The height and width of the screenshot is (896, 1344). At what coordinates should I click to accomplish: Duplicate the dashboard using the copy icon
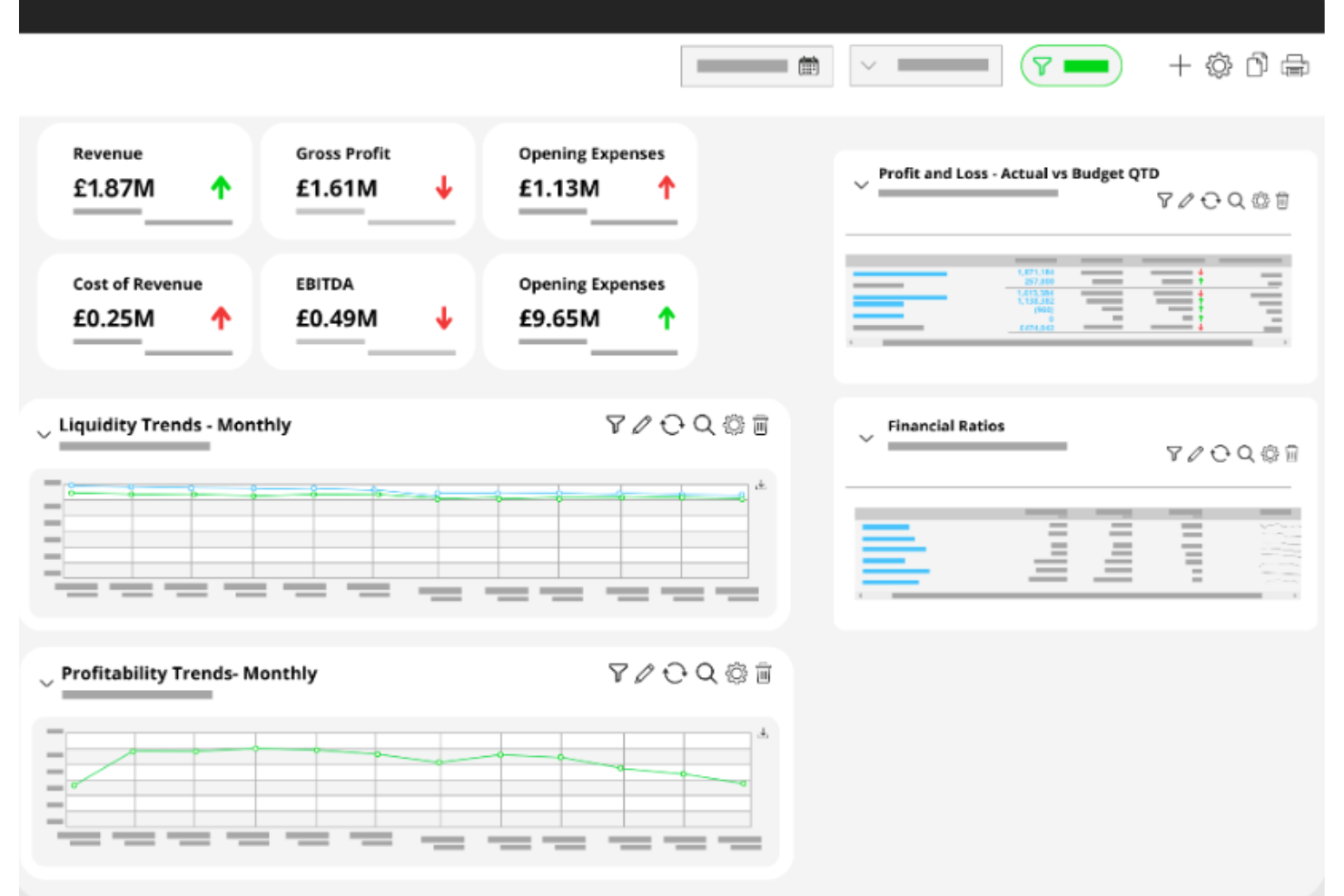pyautogui.click(x=1258, y=65)
